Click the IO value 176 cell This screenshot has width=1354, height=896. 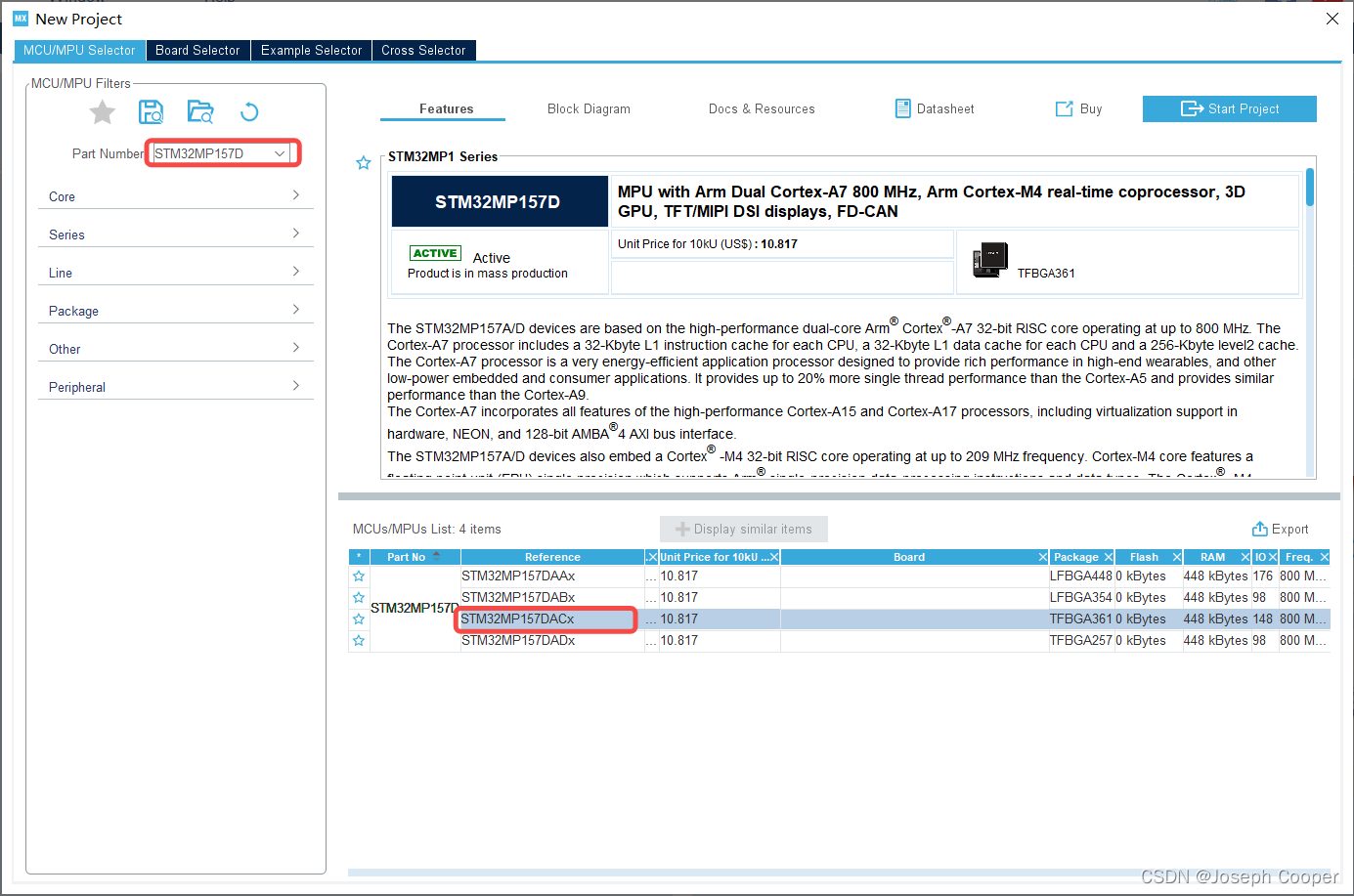click(x=1263, y=576)
